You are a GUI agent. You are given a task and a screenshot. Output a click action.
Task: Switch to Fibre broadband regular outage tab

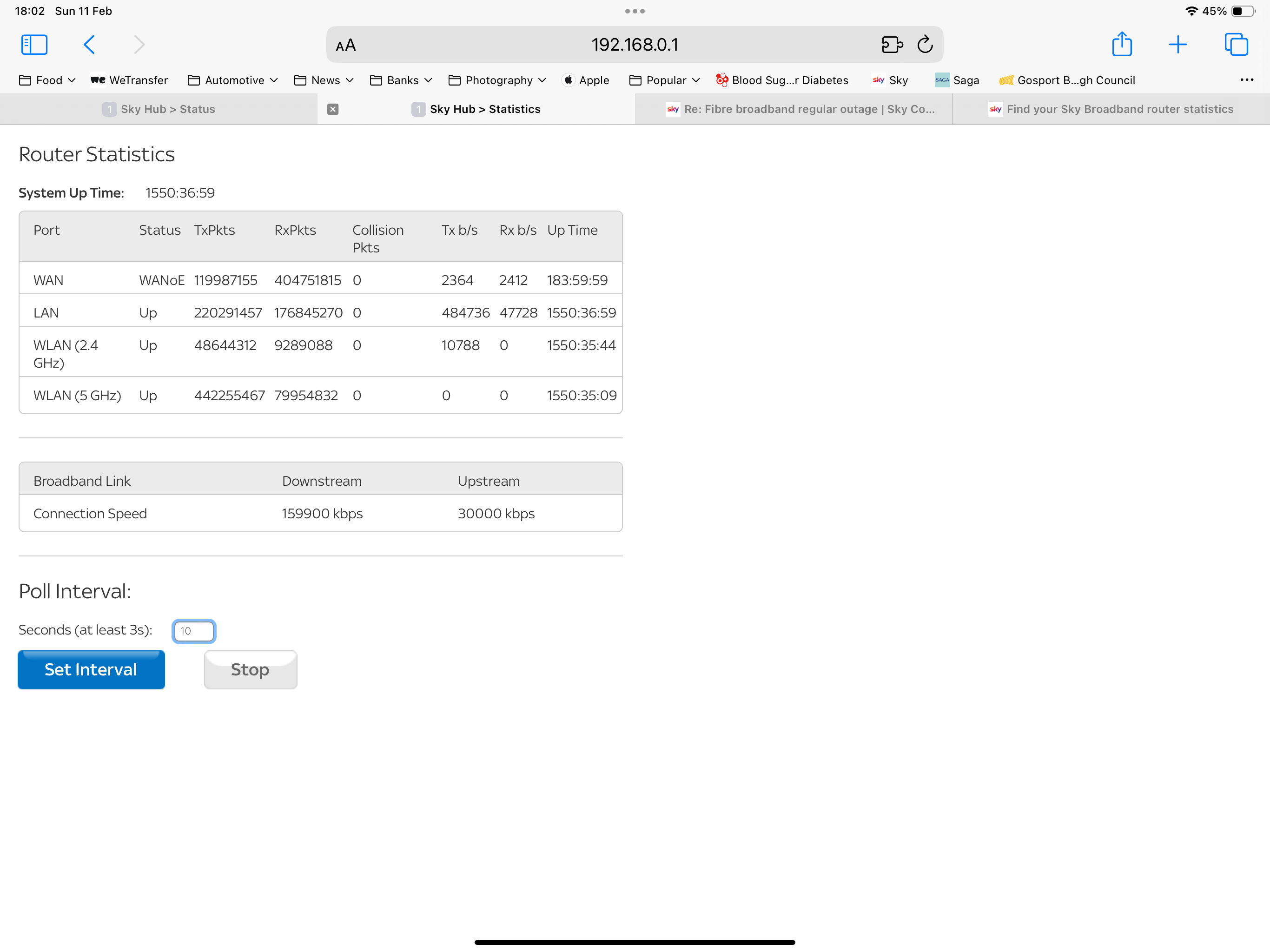coord(800,109)
